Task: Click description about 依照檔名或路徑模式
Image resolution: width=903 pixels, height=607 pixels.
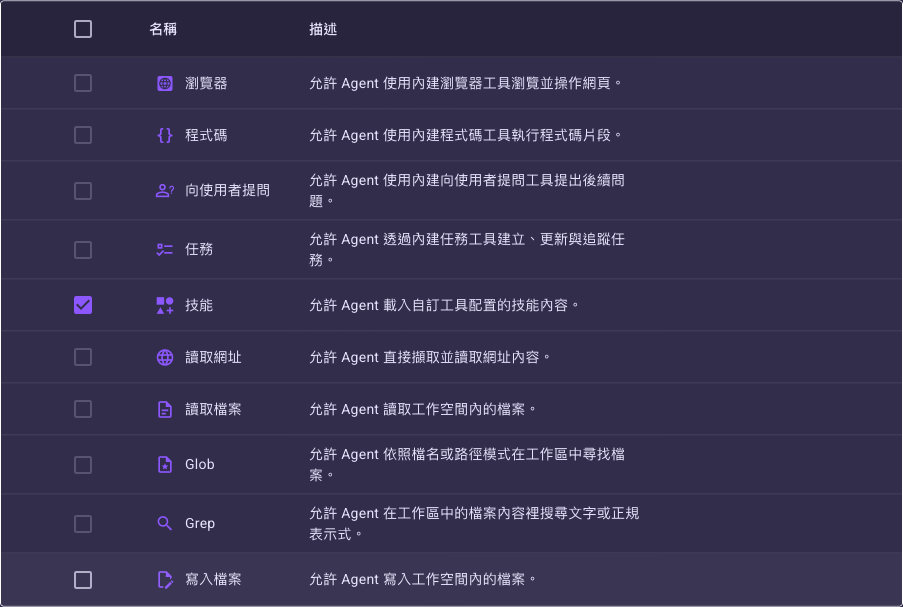Action: [x=467, y=464]
